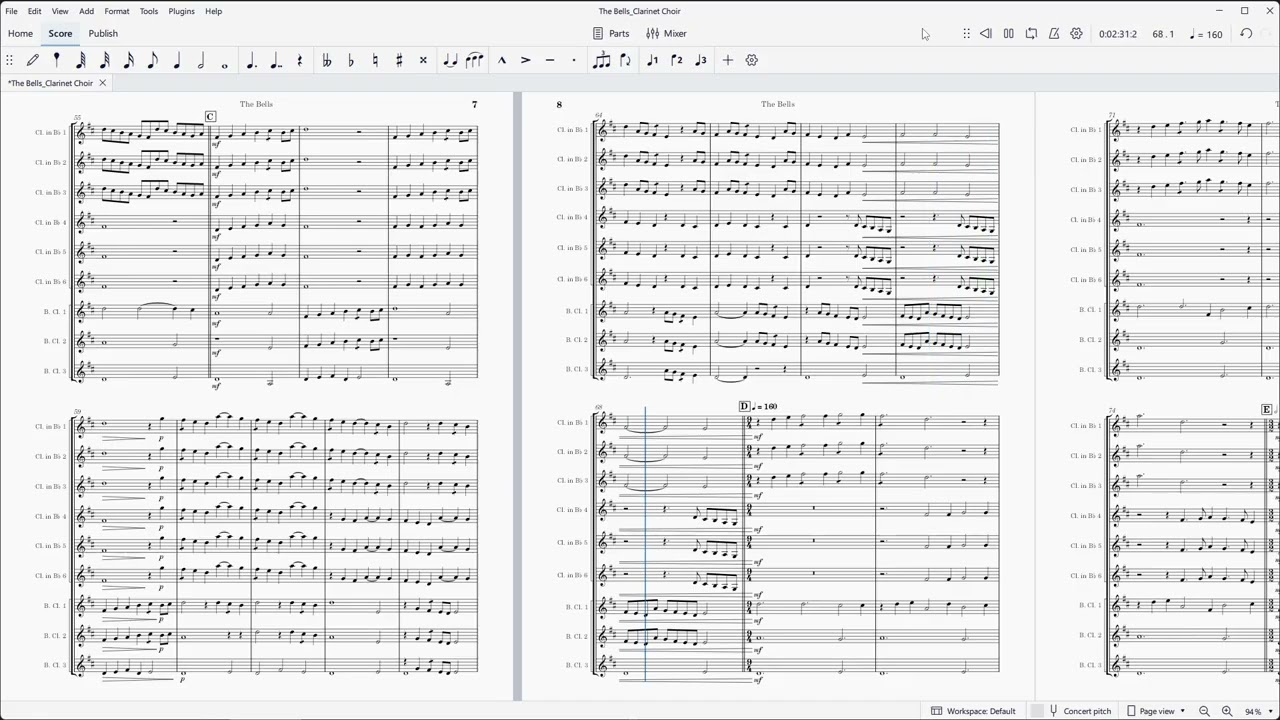Open the Workspace: Default selector
The width and height of the screenshot is (1280, 720).
[973, 711]
